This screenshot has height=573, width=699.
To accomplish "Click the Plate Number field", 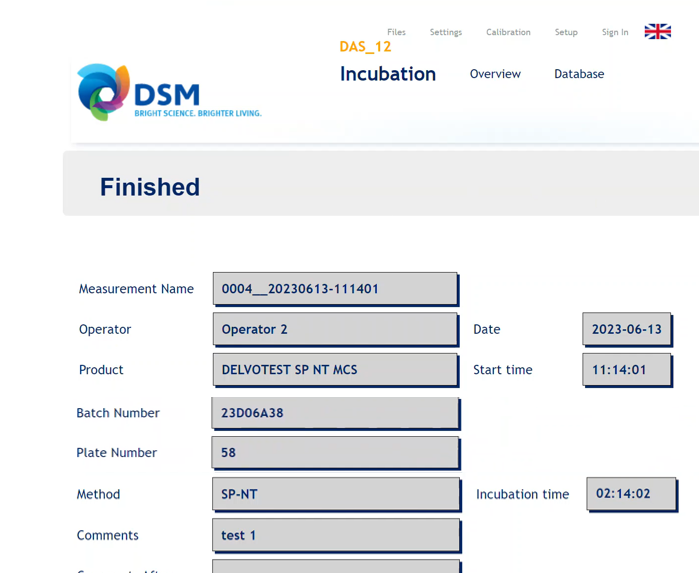I will click(335, 453).
